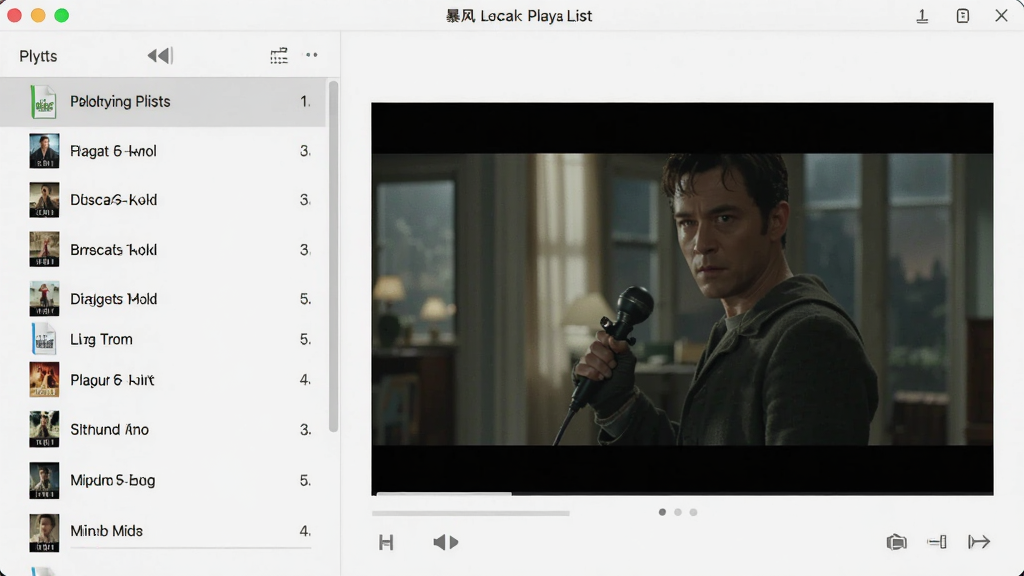The height and width of the screenshot is (576, 1024).
Task: Click the pin-on-top icon in title bar
Action: tap(922, 16)
